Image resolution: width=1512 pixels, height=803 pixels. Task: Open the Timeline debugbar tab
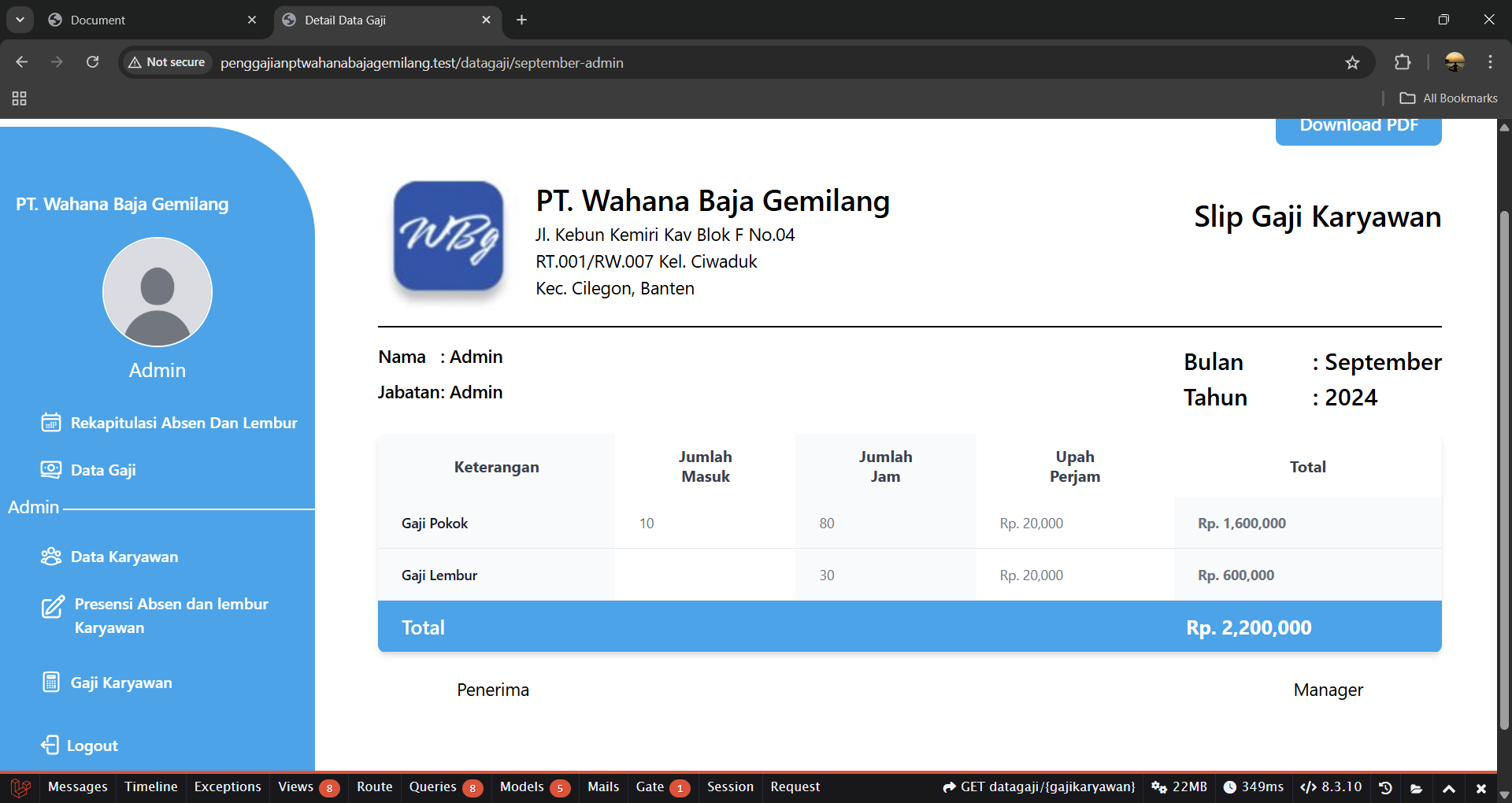(x=150, y=787)
